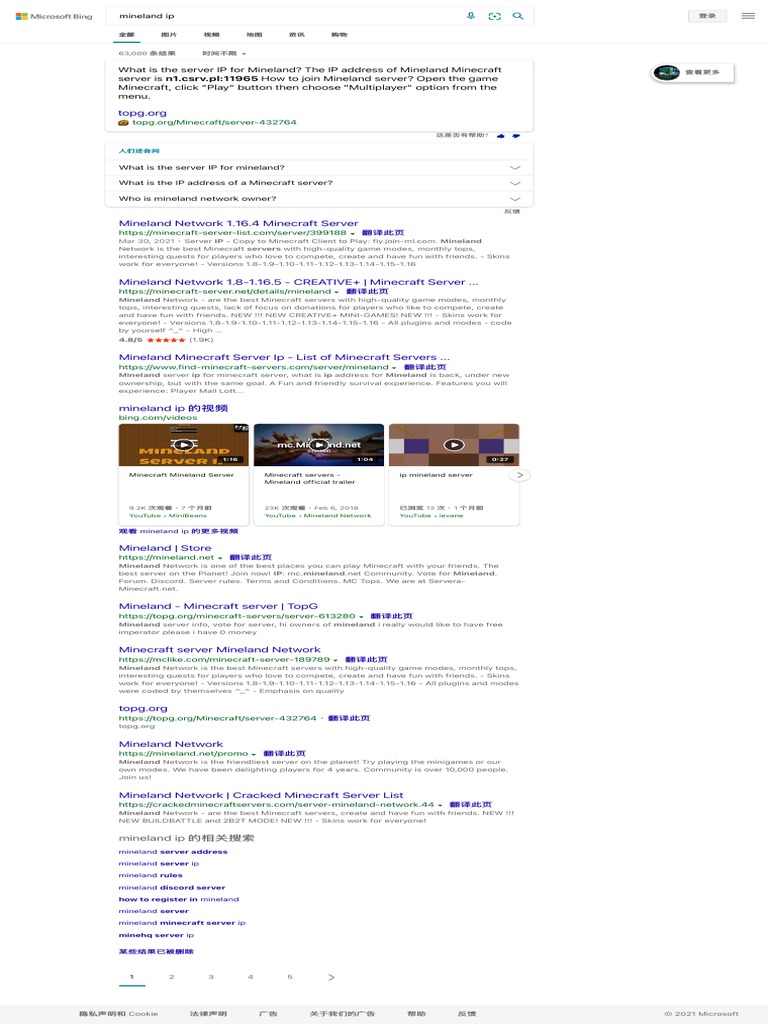Open 'Mineland Network 1.16.4 Minecraft Server' result
This screenshot has height=1024, width=768.
238,223
